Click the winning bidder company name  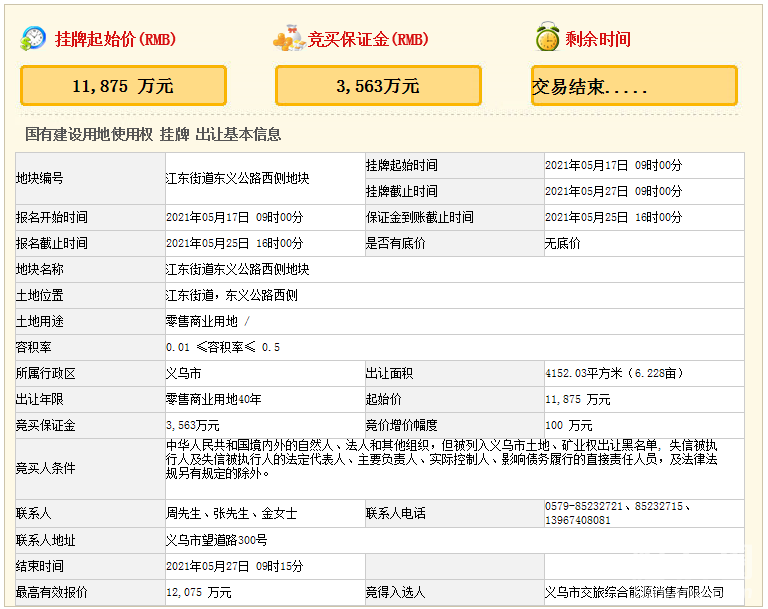coord(634,592)
